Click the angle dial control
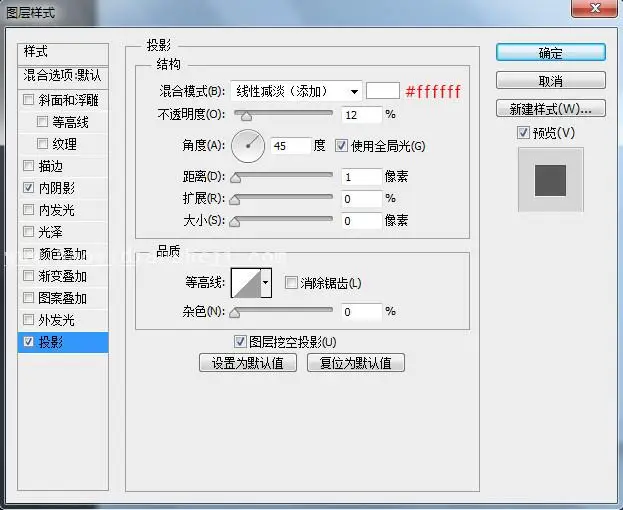The width and height of the screenshot is (623, 510). (248, 146)
